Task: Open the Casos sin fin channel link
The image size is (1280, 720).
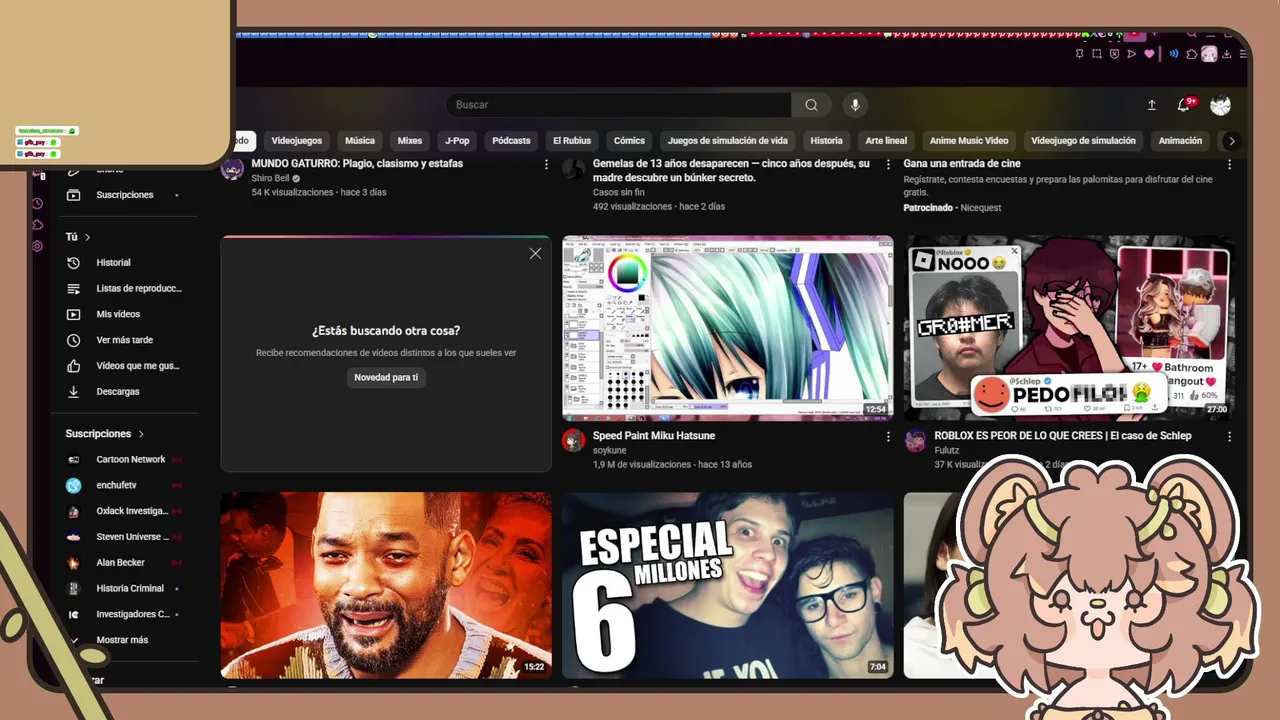Action: pos(618,192)
